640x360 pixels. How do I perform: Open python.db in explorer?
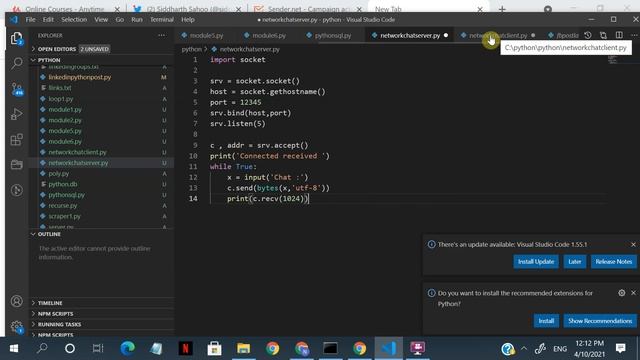click(x=63, y=184)
